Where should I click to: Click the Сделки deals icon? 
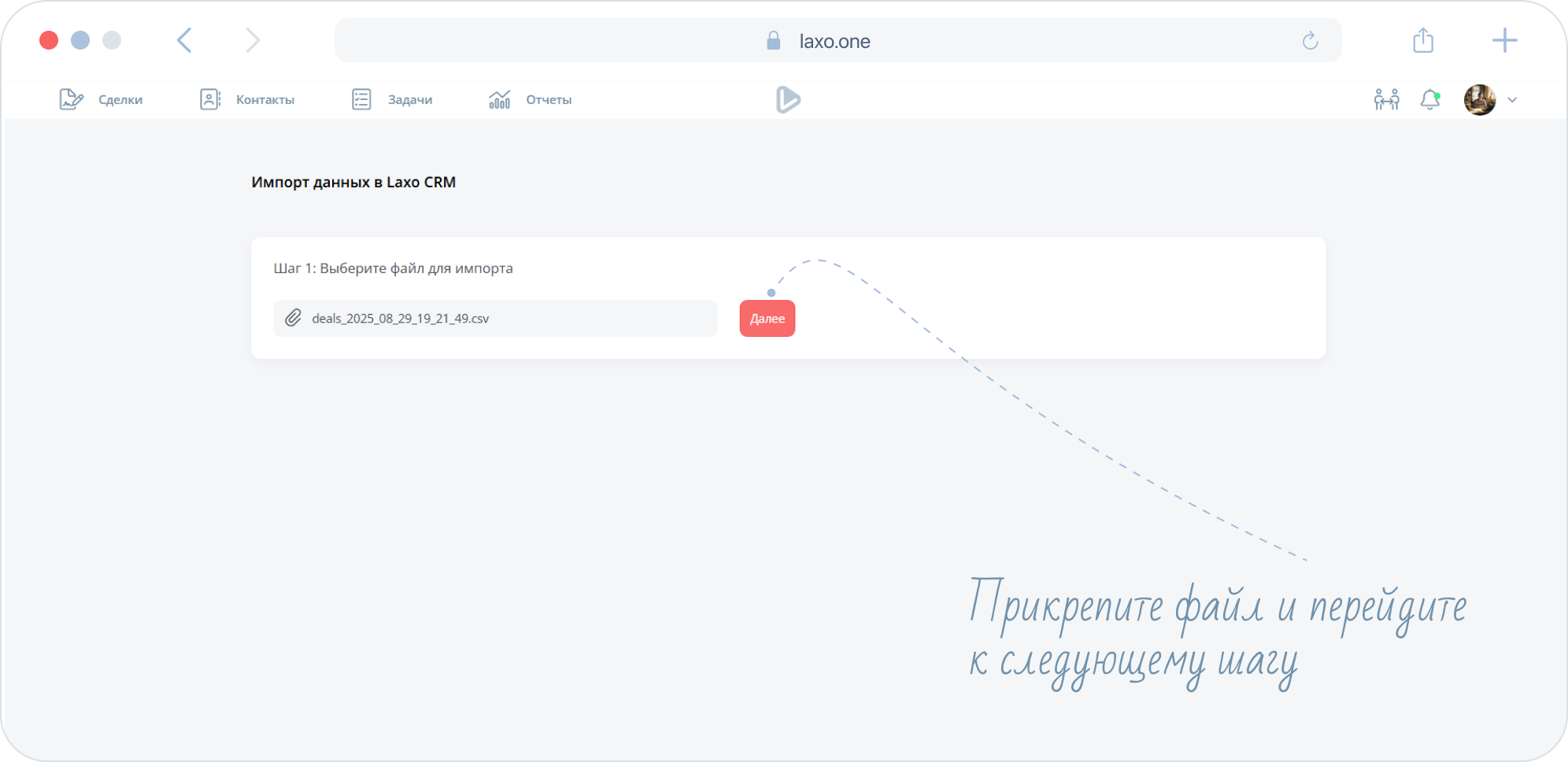pyautogui.click(x=71, y=99)
